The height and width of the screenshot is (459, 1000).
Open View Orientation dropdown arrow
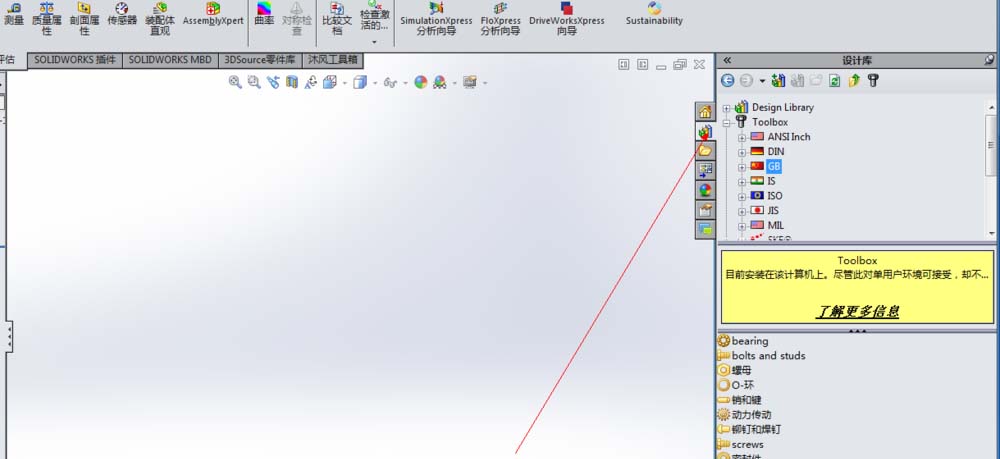[x=345, y=83]
